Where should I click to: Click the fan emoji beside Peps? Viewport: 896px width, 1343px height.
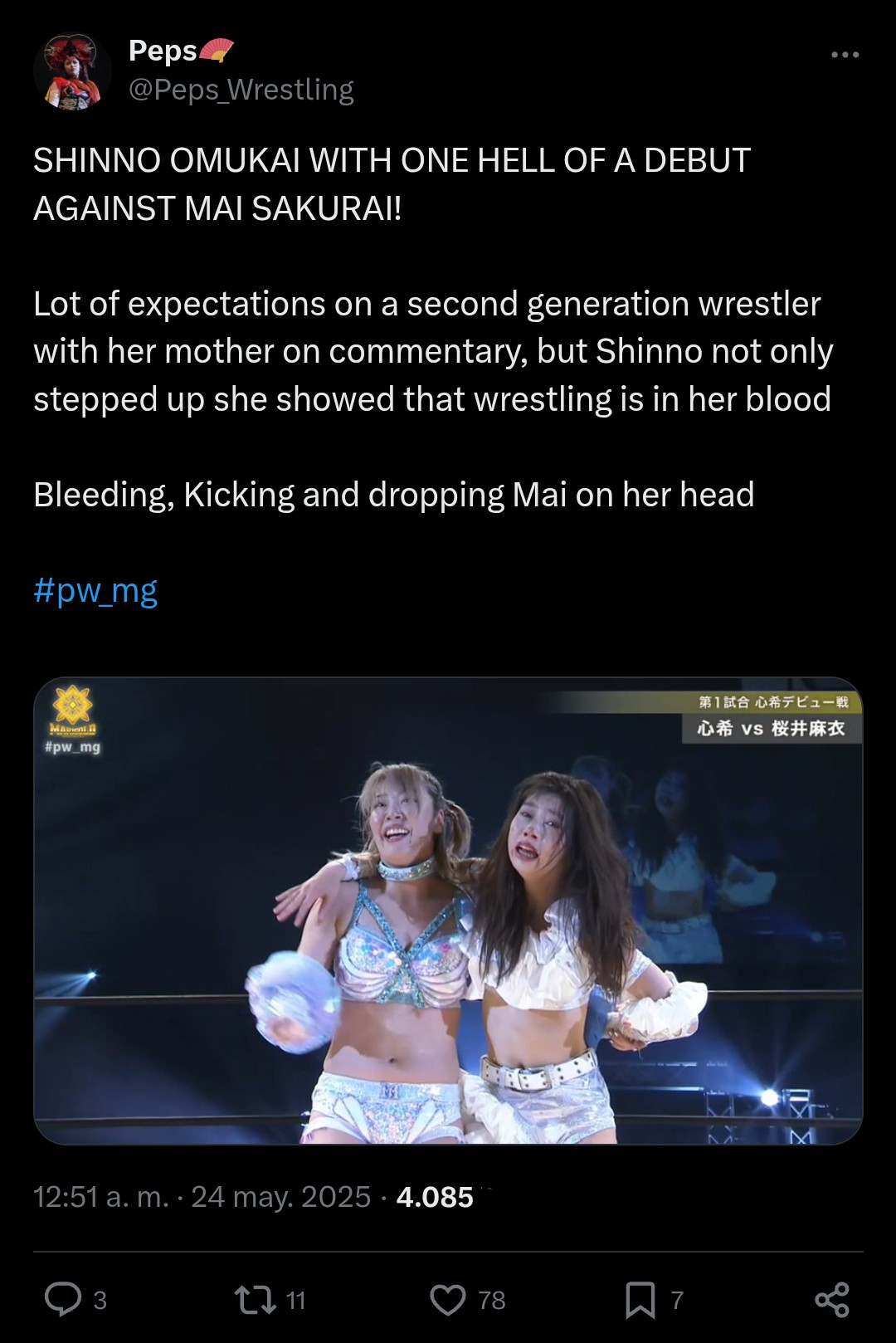click(x=217, y=51)
